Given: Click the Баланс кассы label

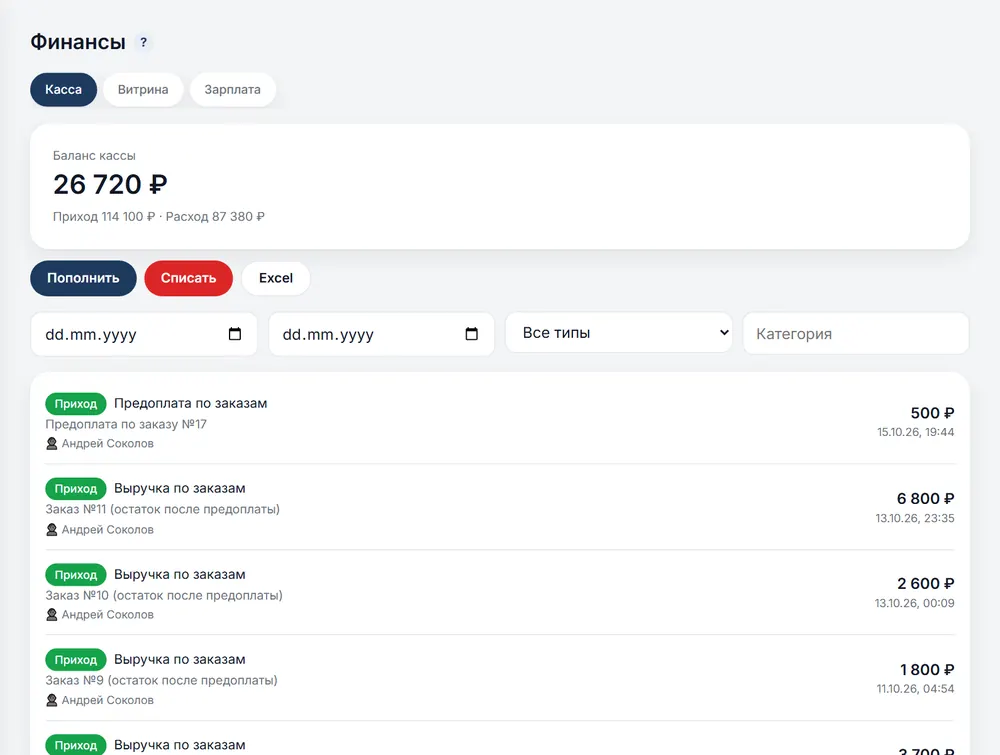Looking at the screenshot, I should pyautogui.click(x=94, y=156).
